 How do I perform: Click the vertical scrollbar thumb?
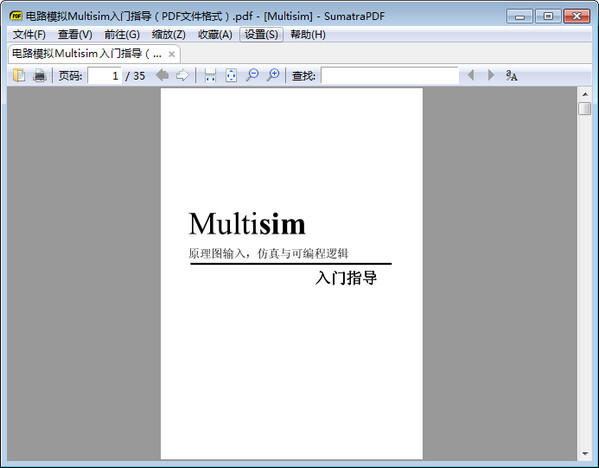click(584, 108)
